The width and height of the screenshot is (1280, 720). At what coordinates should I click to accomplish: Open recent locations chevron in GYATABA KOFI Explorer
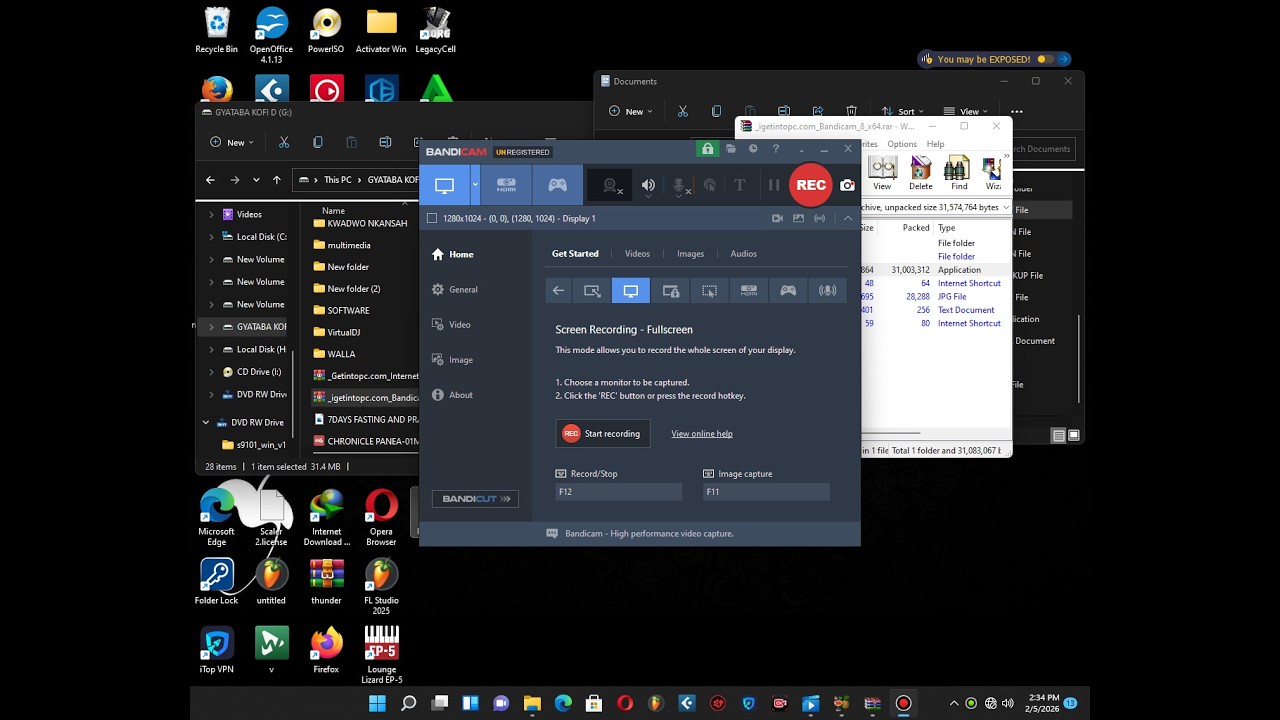click(256, 180)
